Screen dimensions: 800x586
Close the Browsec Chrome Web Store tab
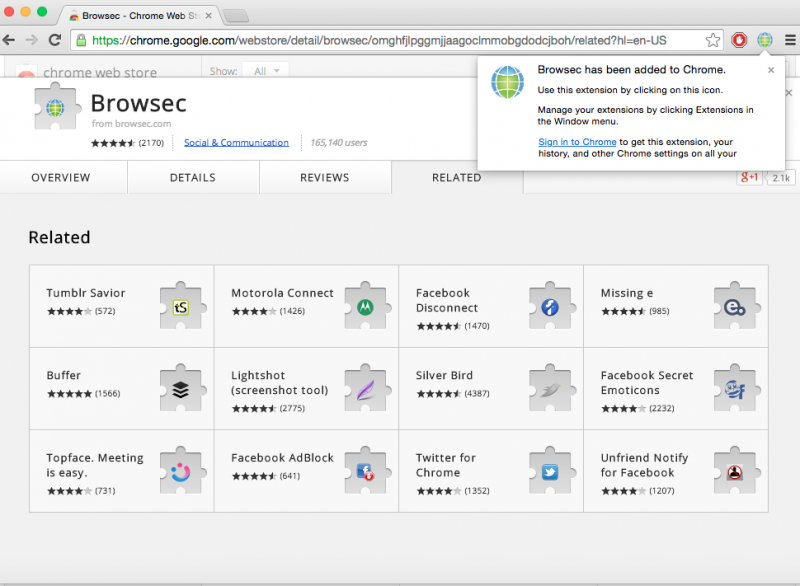pos(208,16)
